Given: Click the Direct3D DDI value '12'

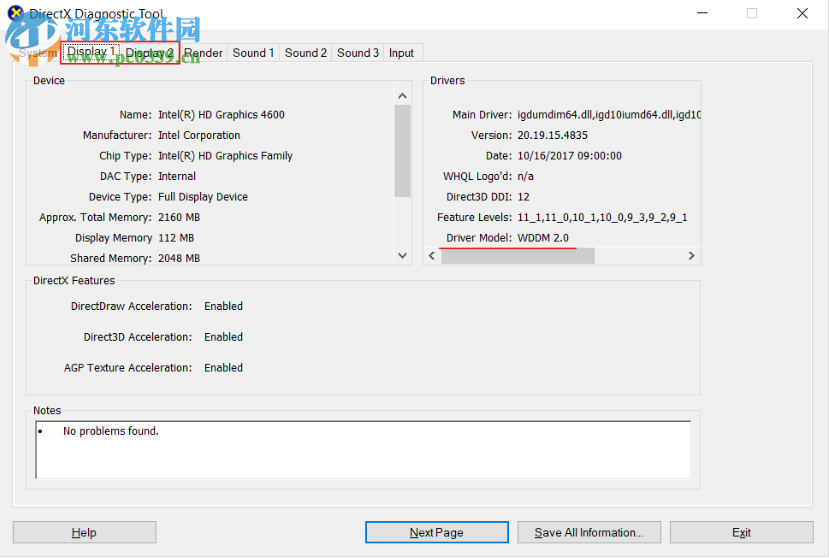Looking at the screenshot, I should (523, 197).
